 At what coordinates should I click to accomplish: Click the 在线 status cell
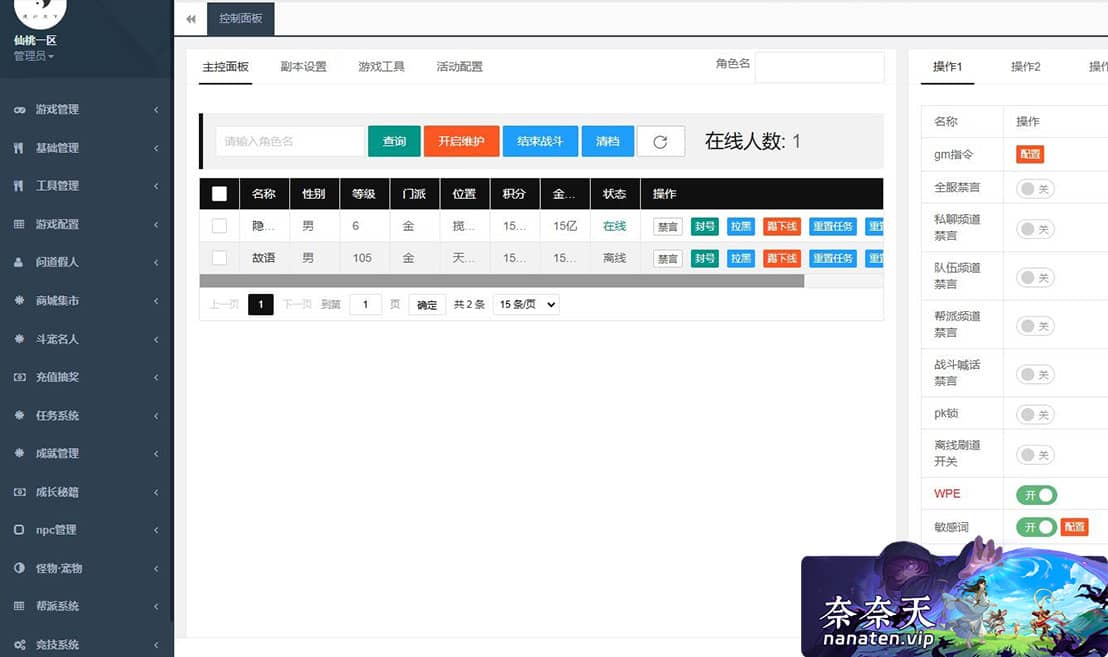point(615,226)
